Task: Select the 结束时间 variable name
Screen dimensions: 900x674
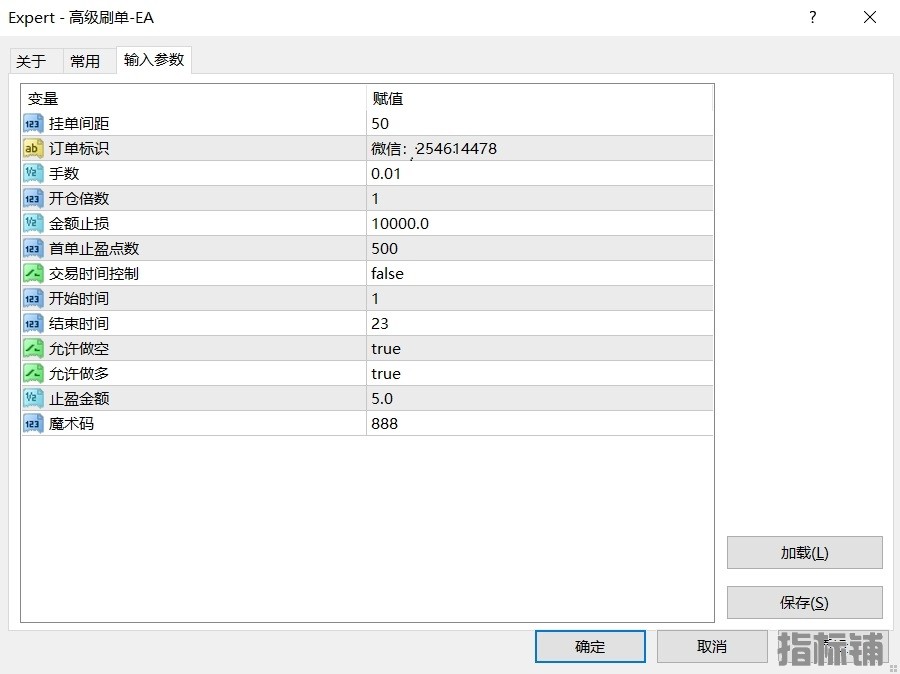Action: click(79, 323)
